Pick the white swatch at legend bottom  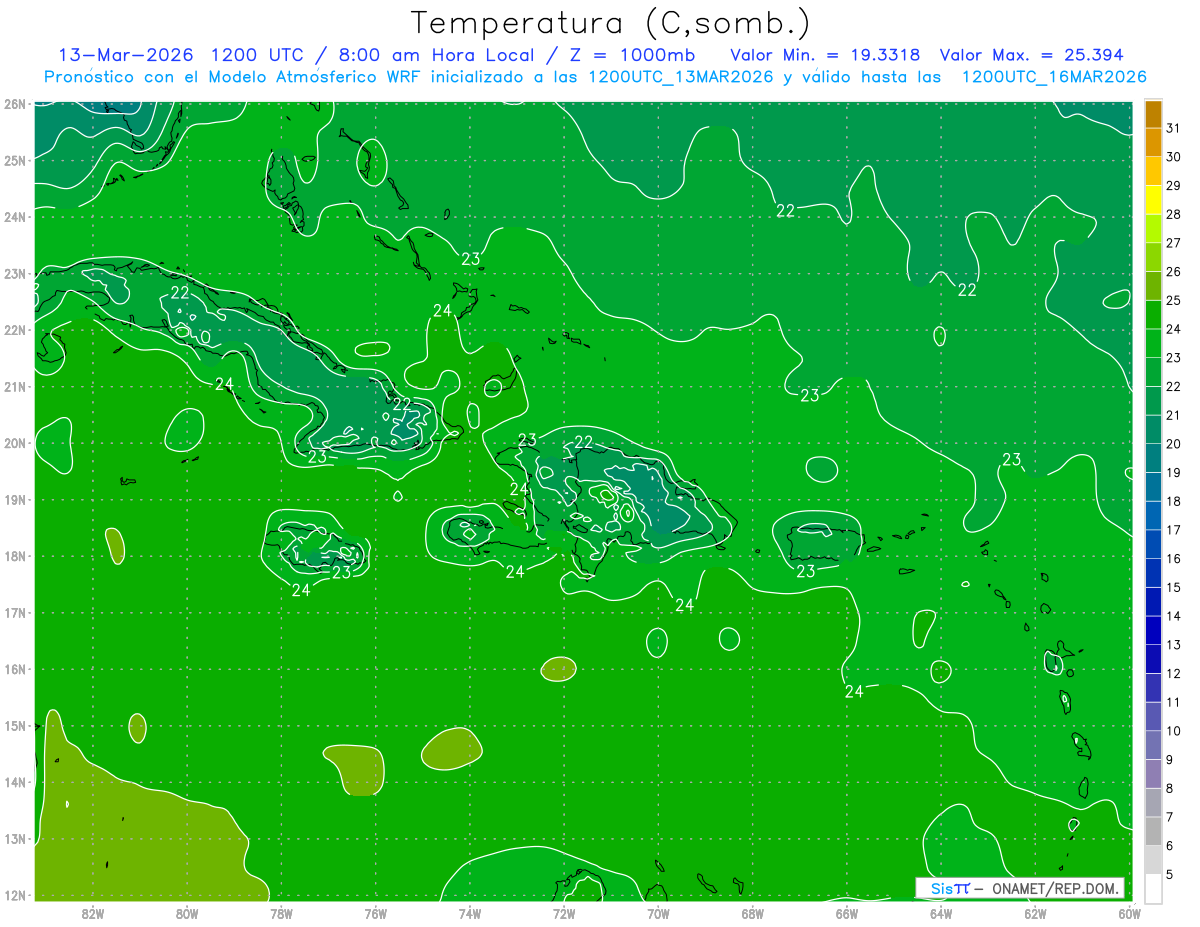pos(1152,888)
